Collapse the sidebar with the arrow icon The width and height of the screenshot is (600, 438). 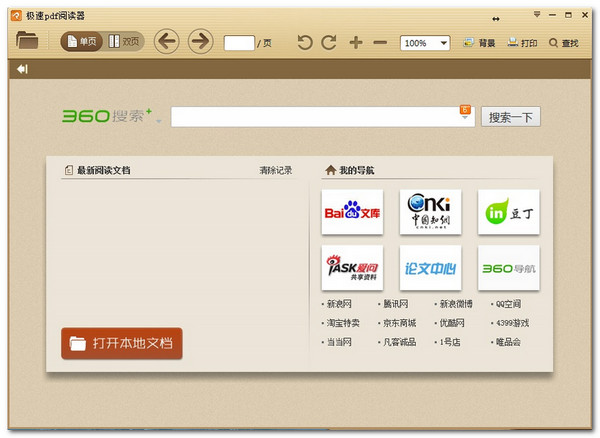pyautogui.click(x=22, y=69)
